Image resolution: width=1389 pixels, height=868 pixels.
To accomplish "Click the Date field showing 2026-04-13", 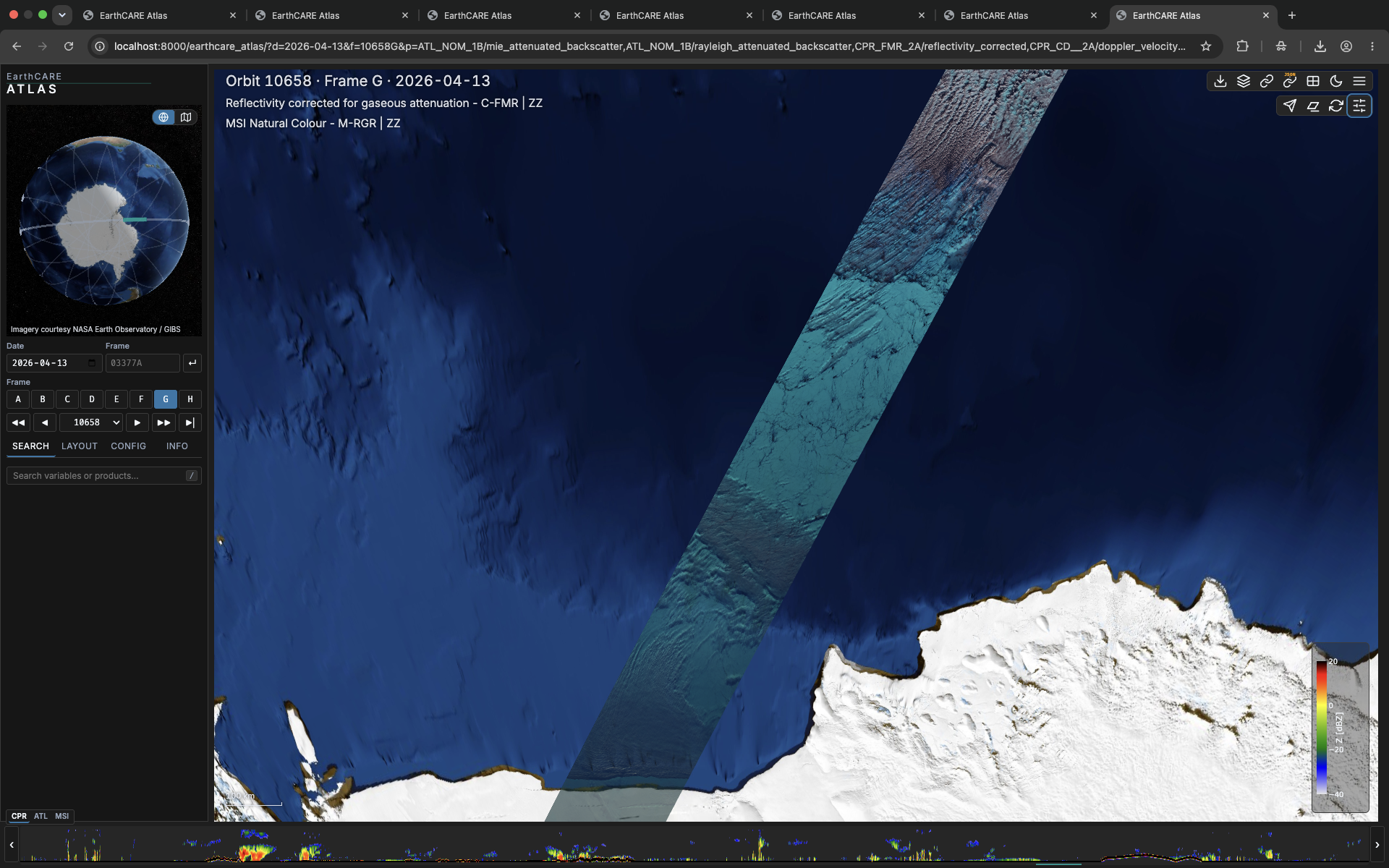I will click(x=54, y=363).
